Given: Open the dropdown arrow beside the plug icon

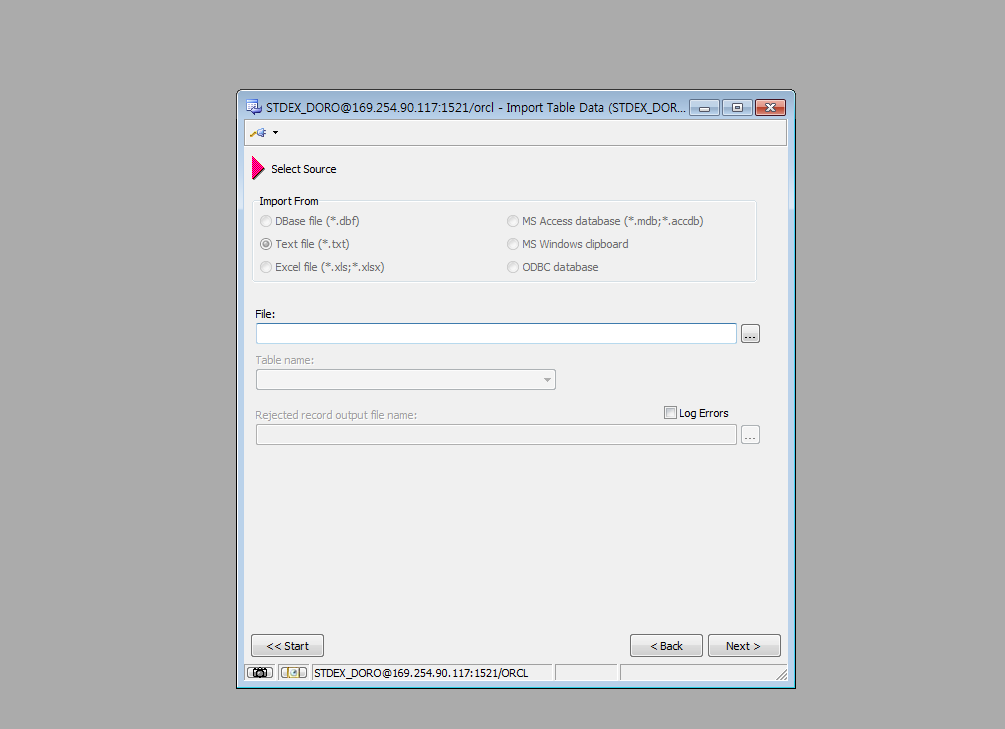Looking at the screenshot, I should pos(275,132).
